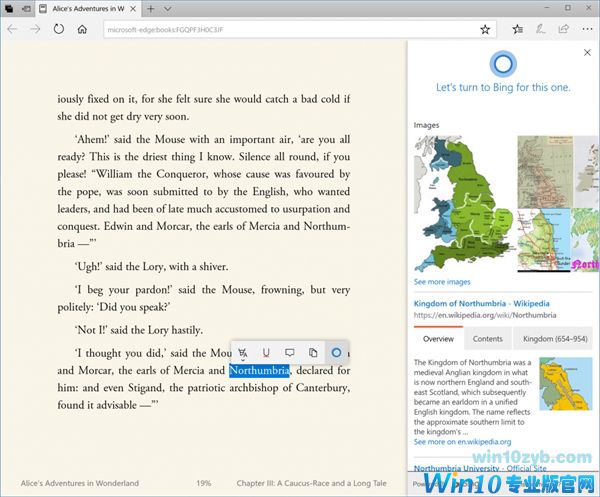Copy the selected text with the copy icon
The height and width of the screenshot is (497, 600).
pyautogui.click(x=313, y=352)
